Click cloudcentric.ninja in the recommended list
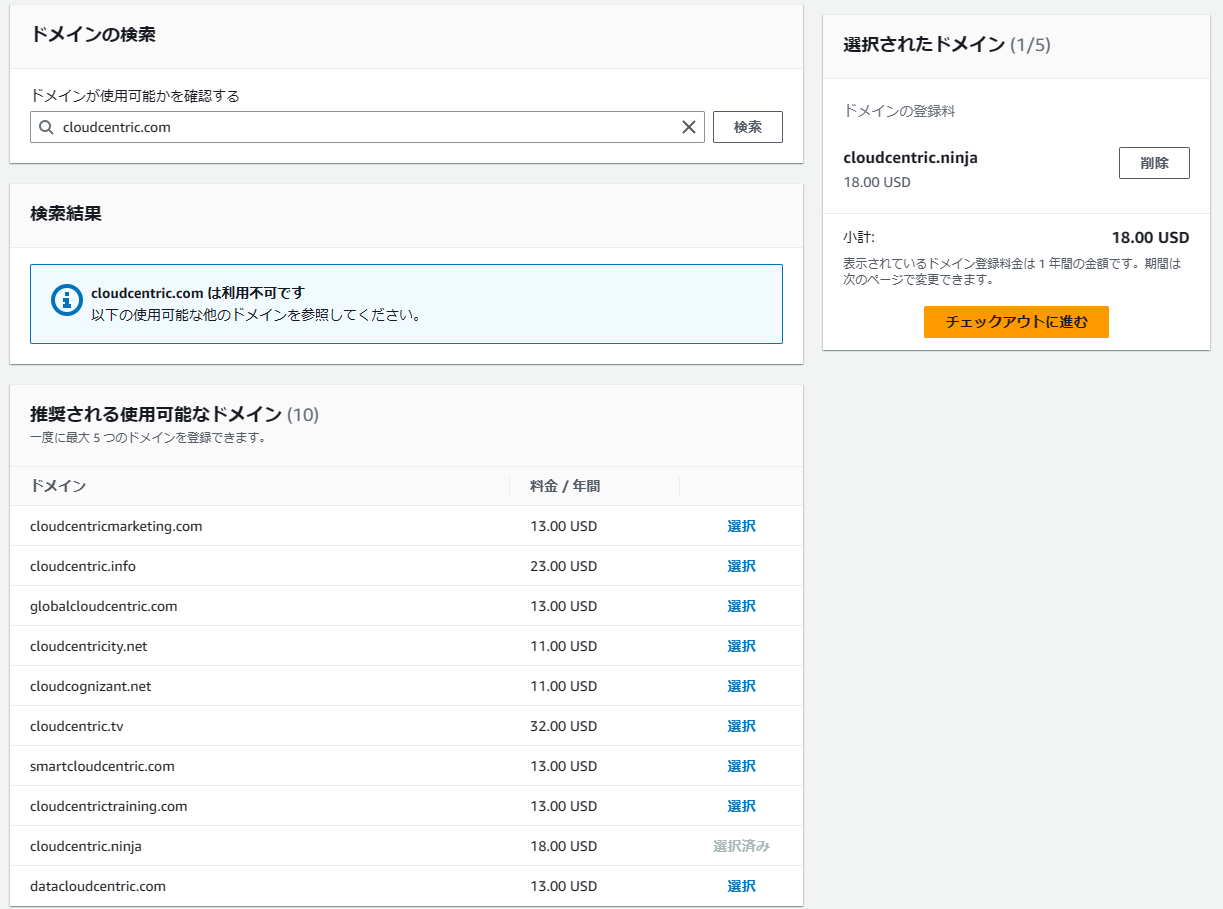Viewport: 1223px width, 909px height. click(x=86, y=846)
